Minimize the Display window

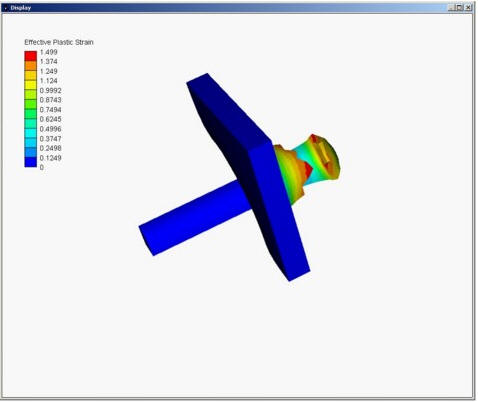coord(451,7)
